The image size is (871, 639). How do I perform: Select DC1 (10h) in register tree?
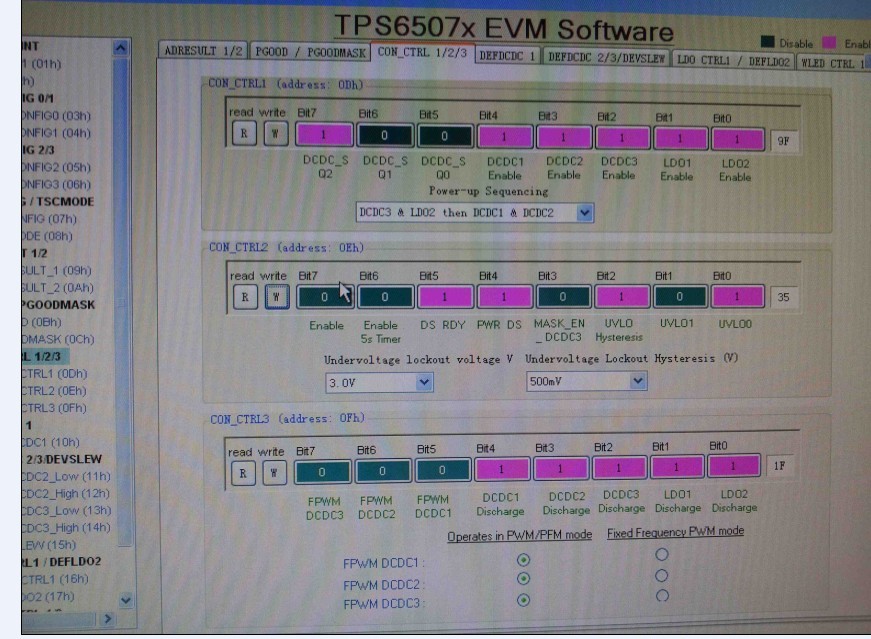pyautogui.click(x=51, y=442)
